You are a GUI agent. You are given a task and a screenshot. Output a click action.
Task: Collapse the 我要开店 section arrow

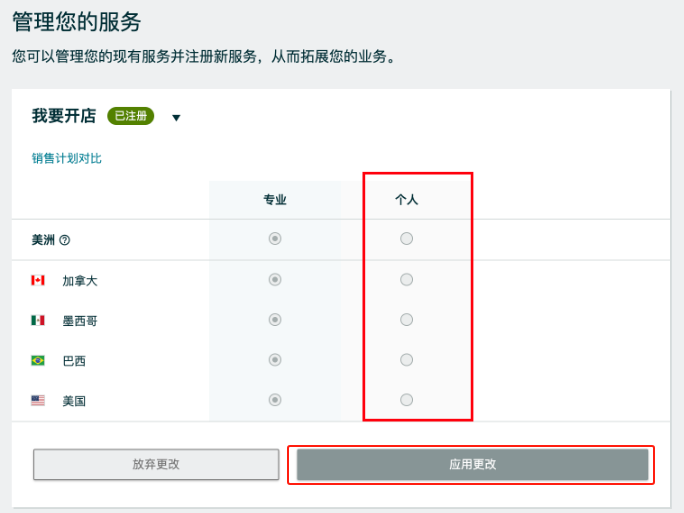[x=176, y=118]
